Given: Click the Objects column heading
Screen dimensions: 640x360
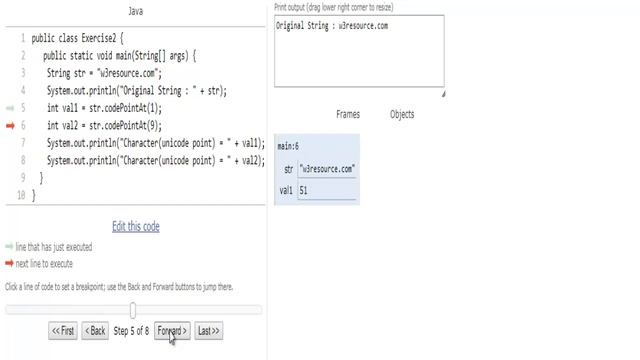Looking at the screenshot, I should coord(402,114).
